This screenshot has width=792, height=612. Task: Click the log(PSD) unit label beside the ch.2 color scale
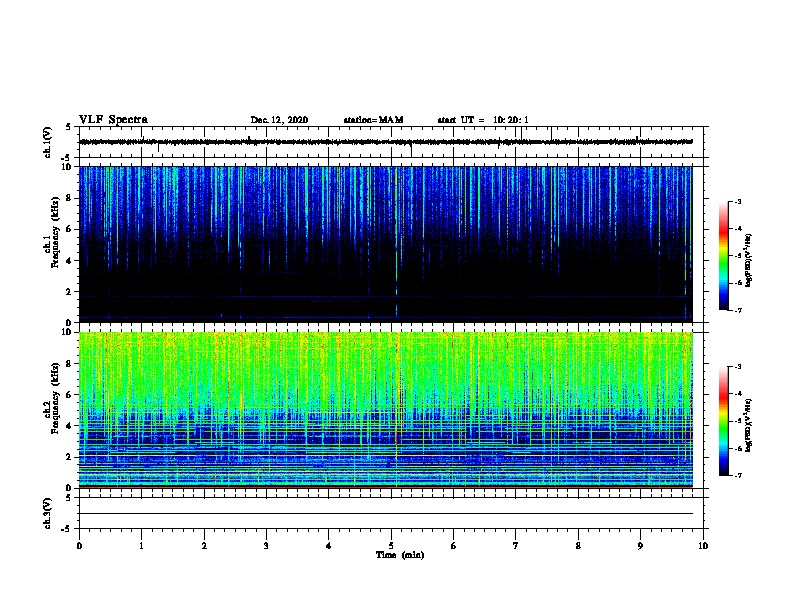[x=749, y=425]
